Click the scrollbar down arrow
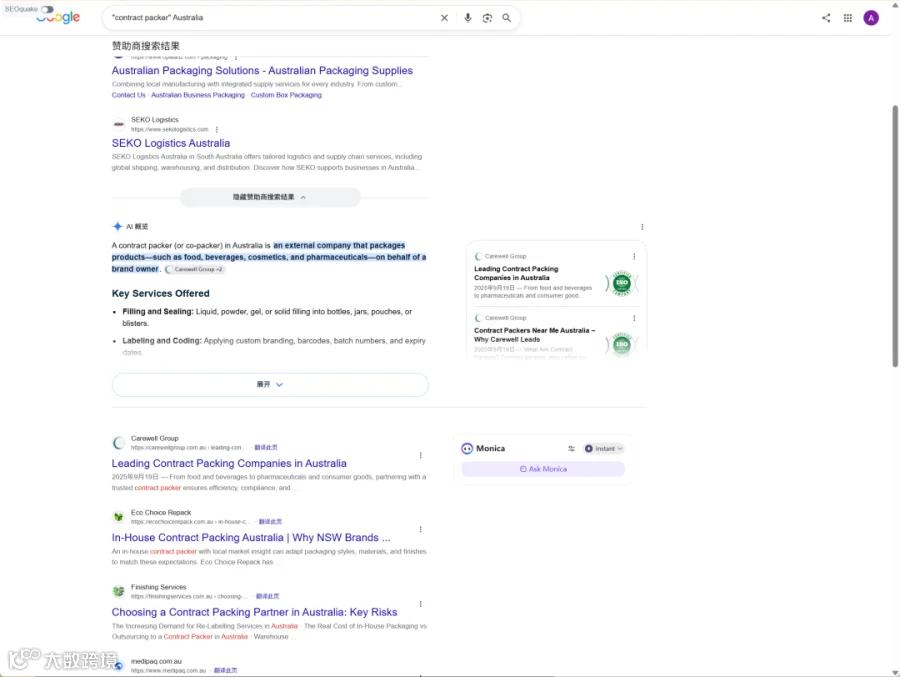Image resolution: width=900 pixels, height=677 pixels. [x=895, y=672]
